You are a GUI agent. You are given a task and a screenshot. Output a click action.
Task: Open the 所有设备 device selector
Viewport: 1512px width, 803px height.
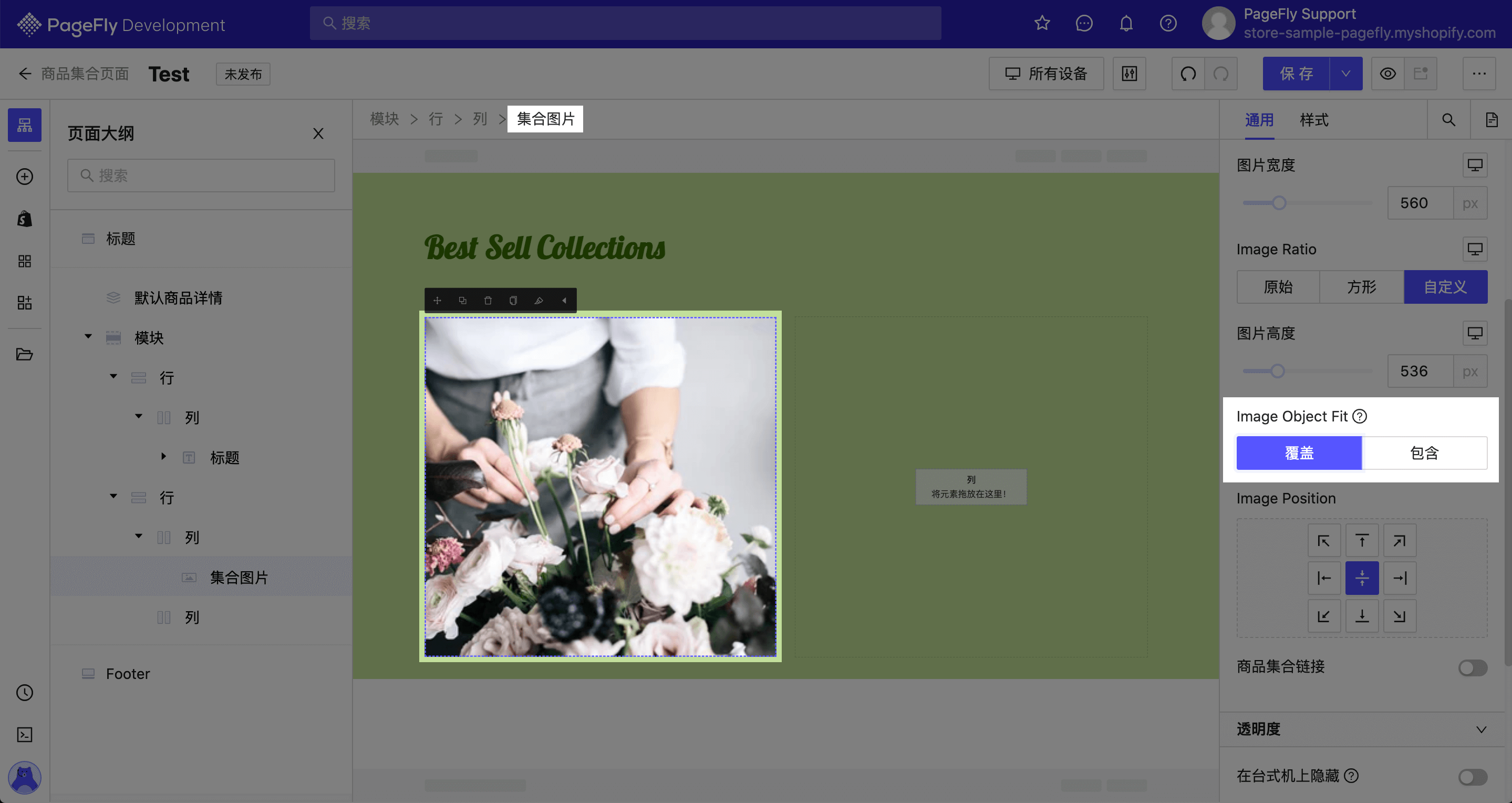coord(1046,74)
